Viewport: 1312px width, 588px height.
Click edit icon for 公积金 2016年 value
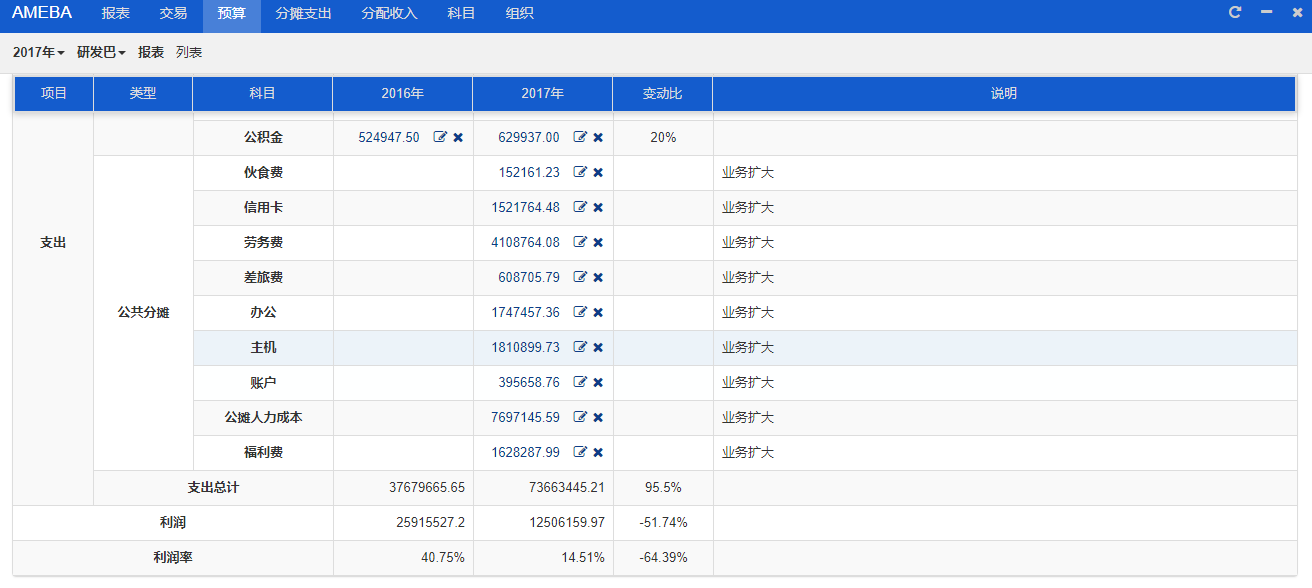(x=440, y=137)
